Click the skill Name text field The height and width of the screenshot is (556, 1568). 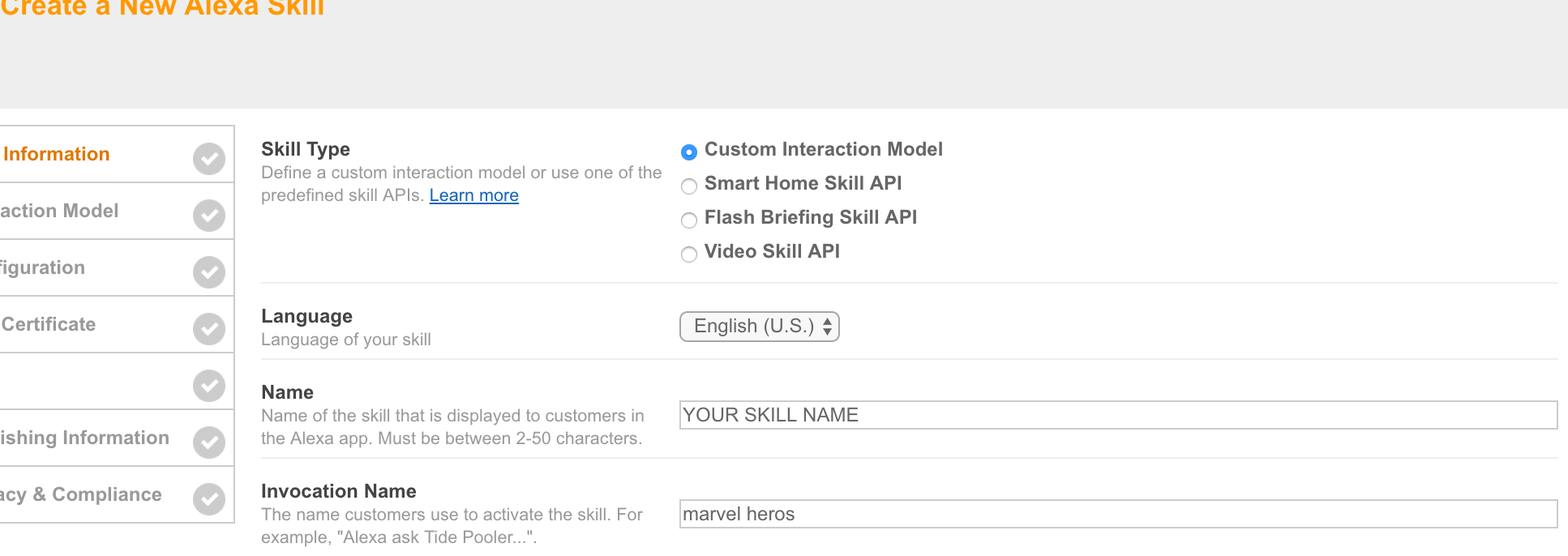click(x=1117, y=415)
